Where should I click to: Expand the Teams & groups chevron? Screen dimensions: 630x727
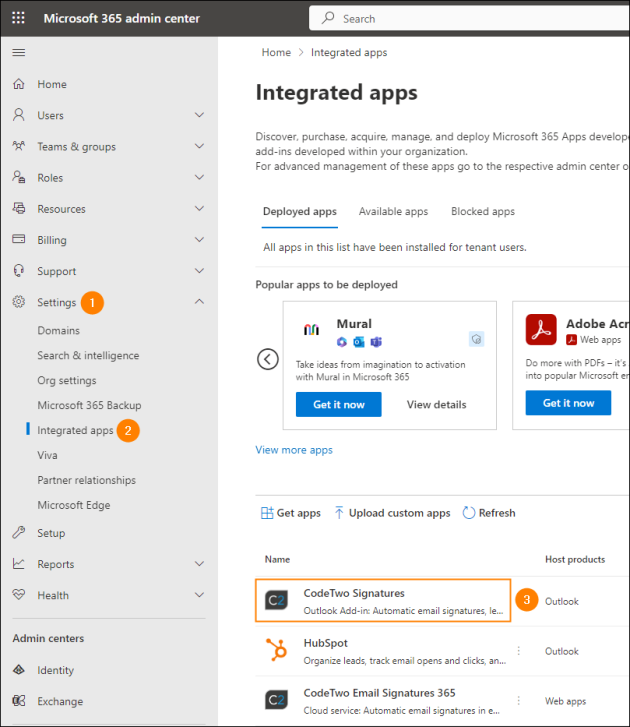199,146
